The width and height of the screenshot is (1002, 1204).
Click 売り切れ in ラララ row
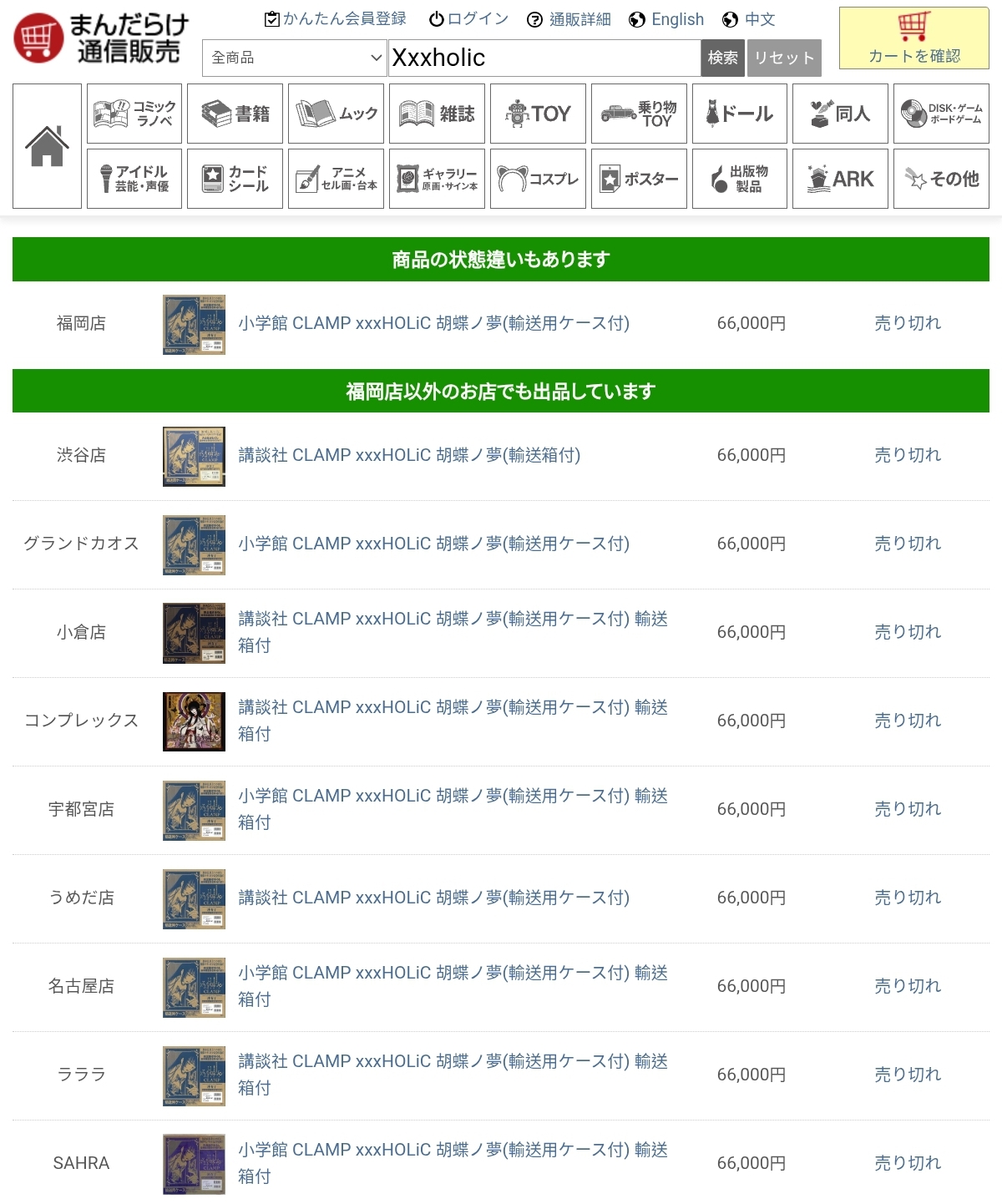pos(908,1075)
